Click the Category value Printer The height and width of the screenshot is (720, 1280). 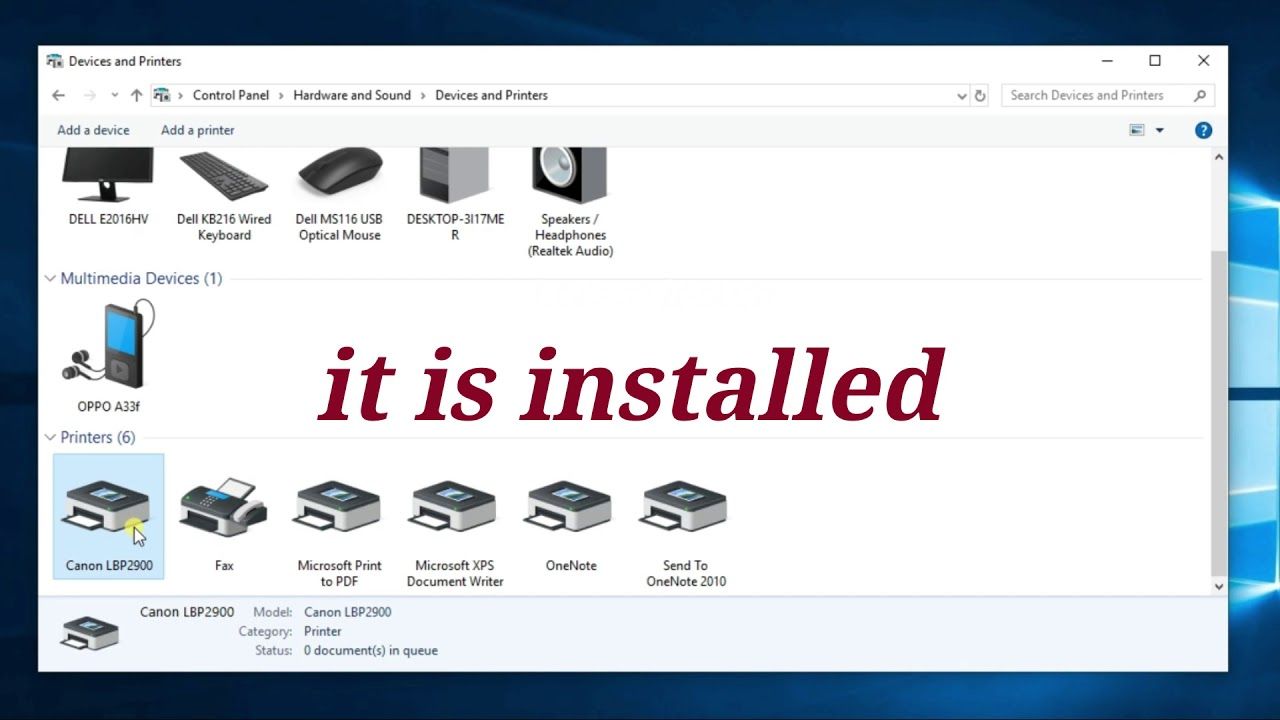coord(323,632)
